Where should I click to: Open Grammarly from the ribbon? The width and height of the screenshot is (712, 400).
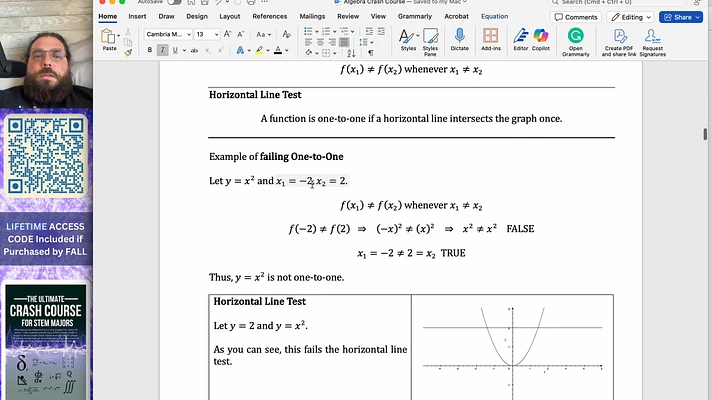[575, 42]
